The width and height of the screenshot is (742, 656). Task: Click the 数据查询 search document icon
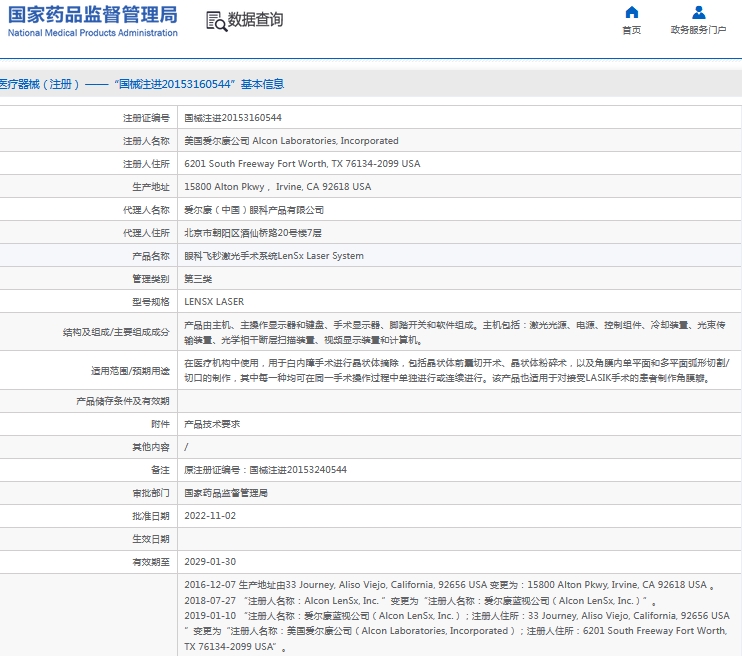click(x=216, y=21)
